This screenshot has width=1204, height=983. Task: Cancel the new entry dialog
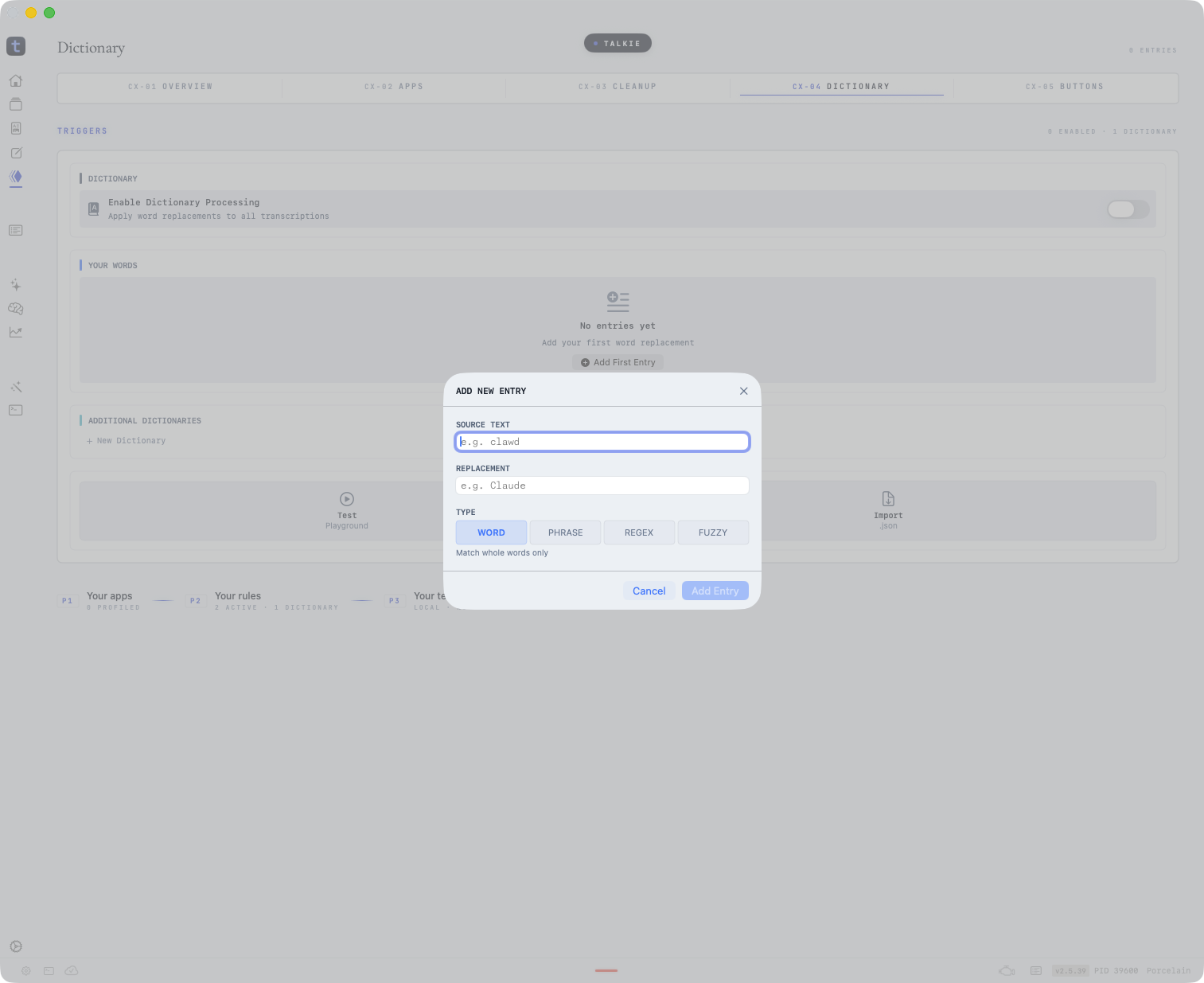point(649,591)
